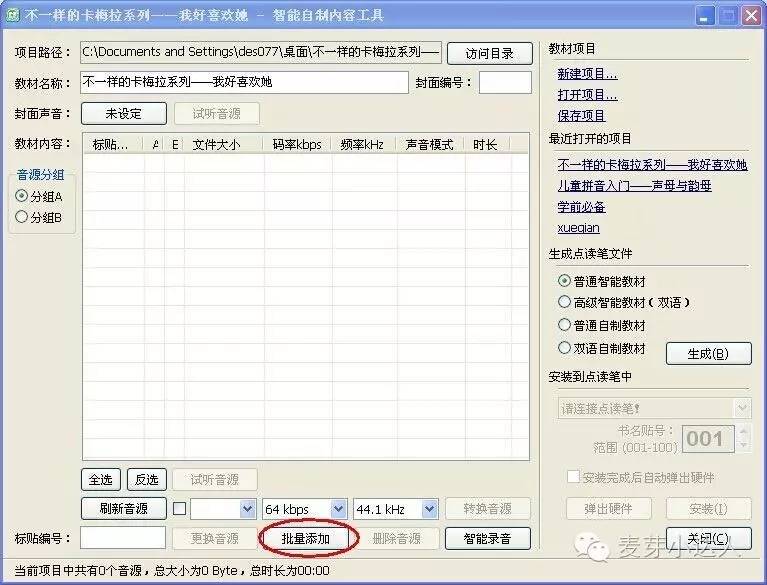The height and width of the screenshot is (585, 767).
Task: Select 分组B radio button
Action: coord(21,217)
